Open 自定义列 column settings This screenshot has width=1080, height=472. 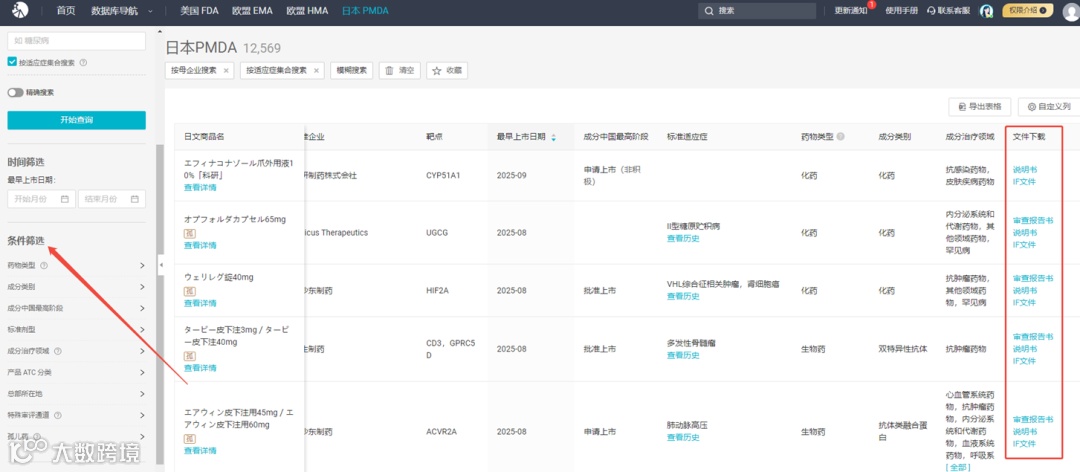(1048, 107)
